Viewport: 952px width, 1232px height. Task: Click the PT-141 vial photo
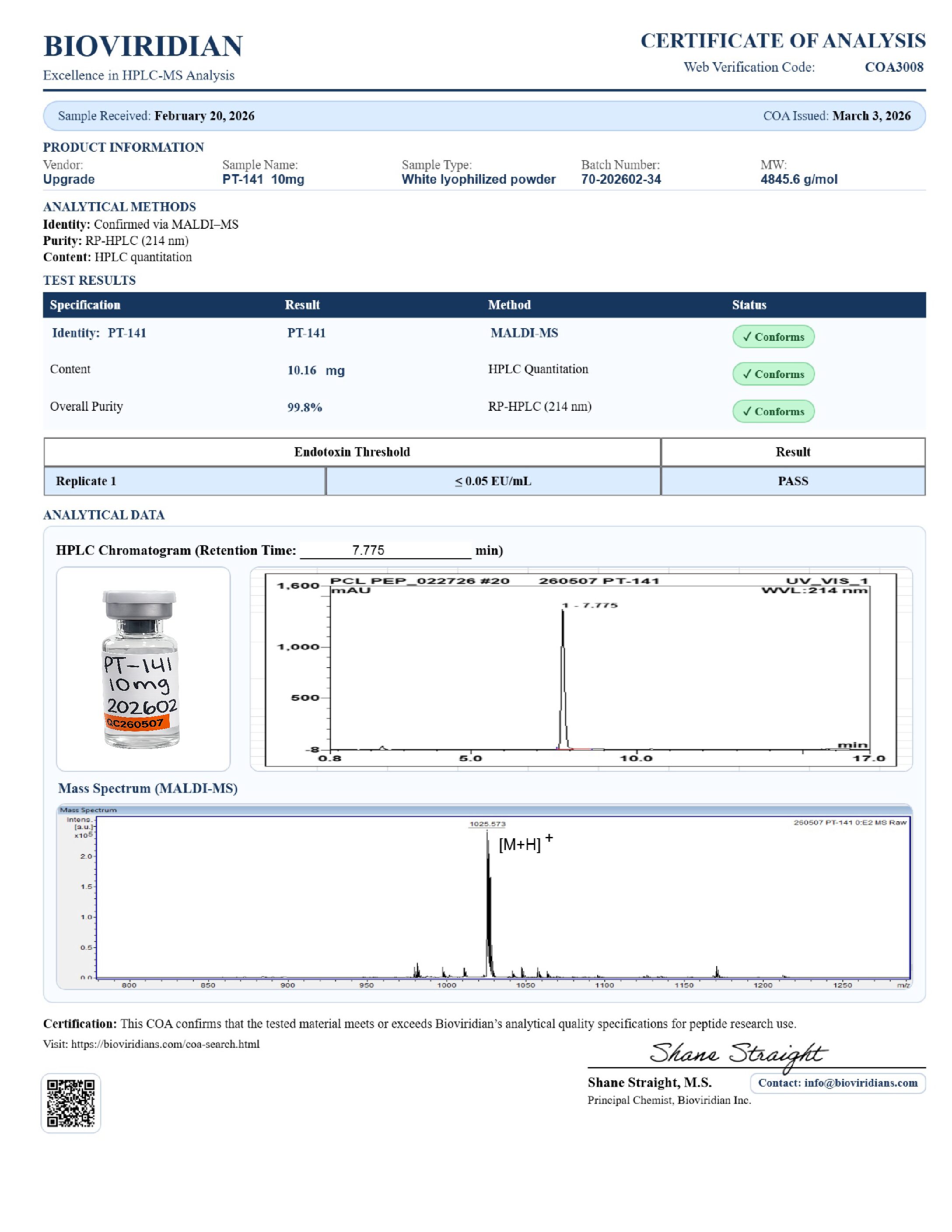140,669
